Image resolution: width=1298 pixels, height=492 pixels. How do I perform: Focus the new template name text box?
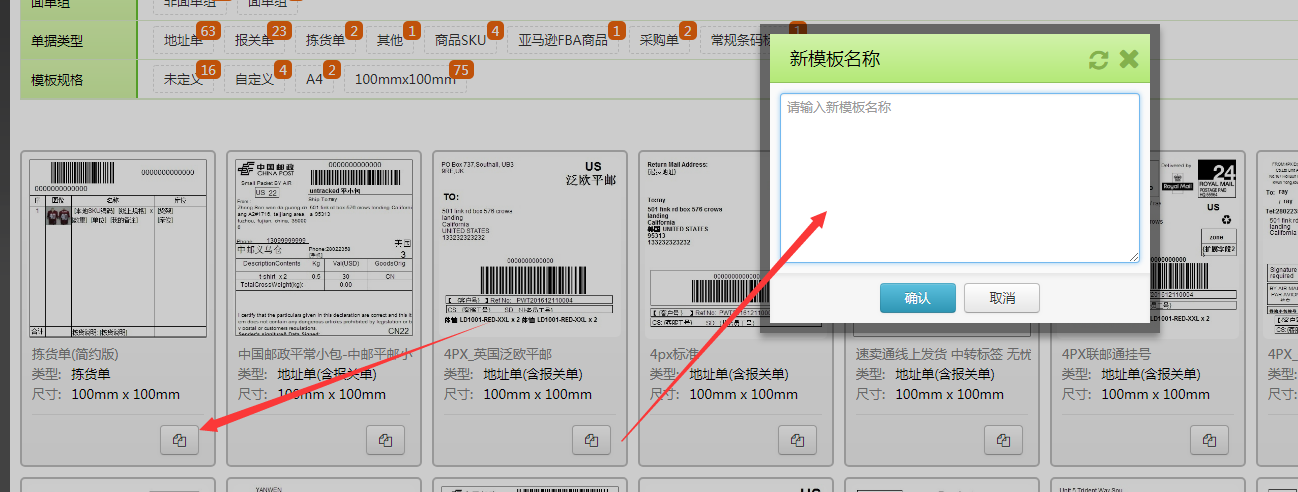tap(960, 178)
